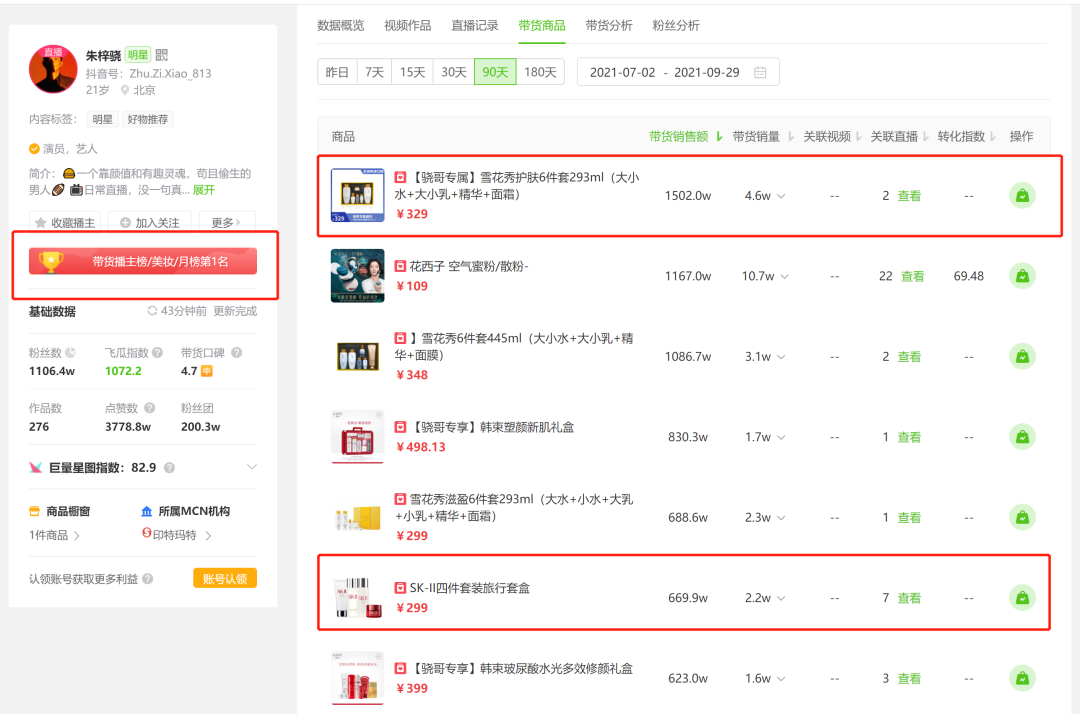Screen dimensions: 1080x714
Task: Switch to 粉丝分析 tab
Action: (676, 25)
